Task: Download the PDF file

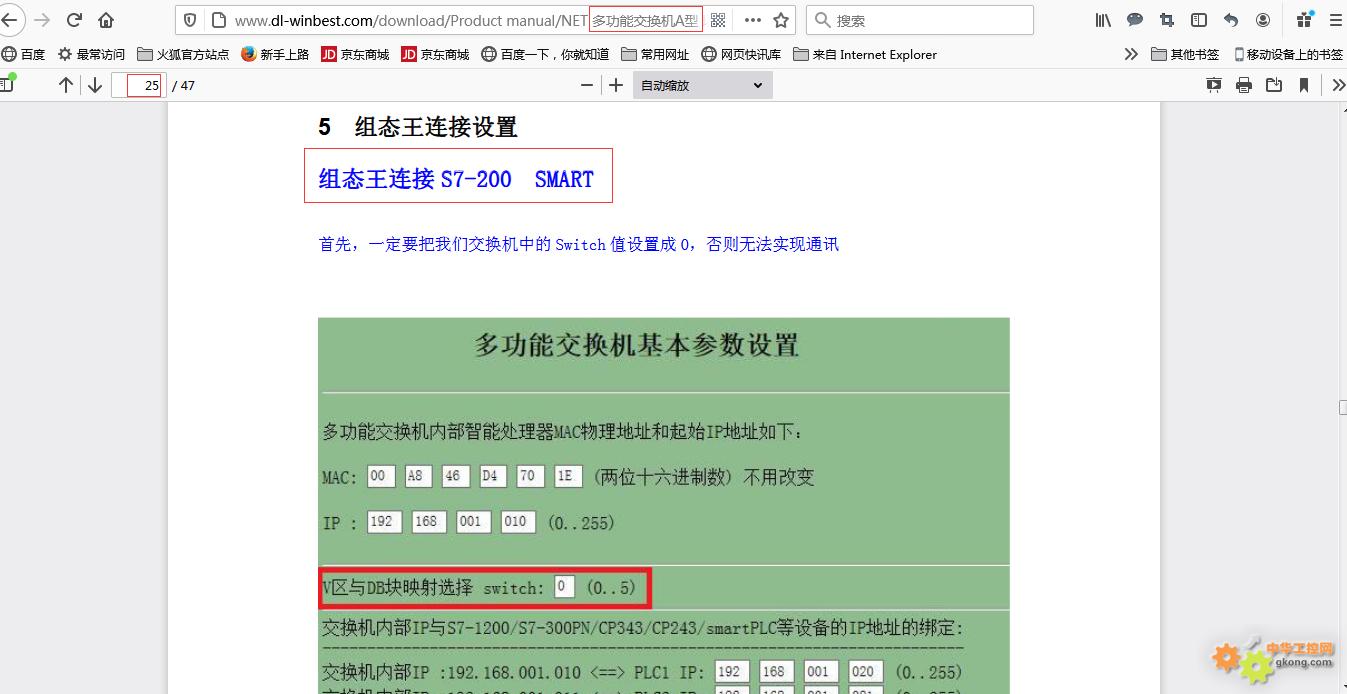Action: pyautogui.click(x=1274, y=85)
